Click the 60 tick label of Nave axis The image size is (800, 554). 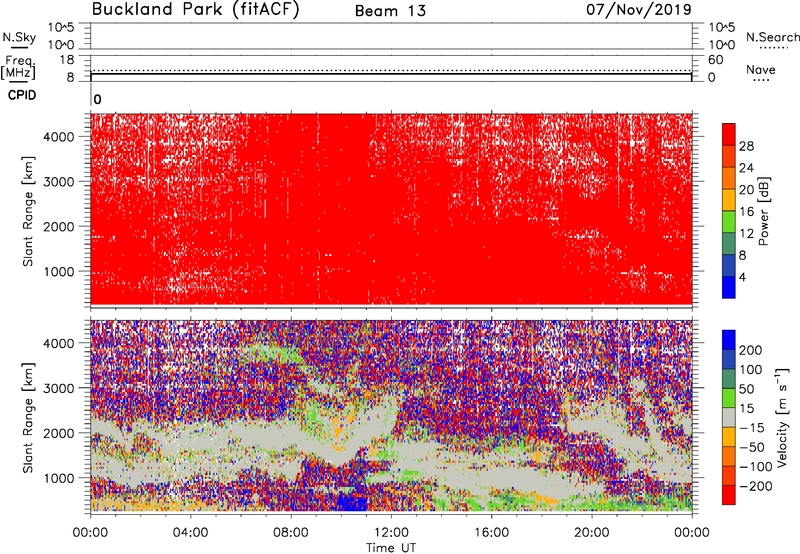tap(715, 60)
